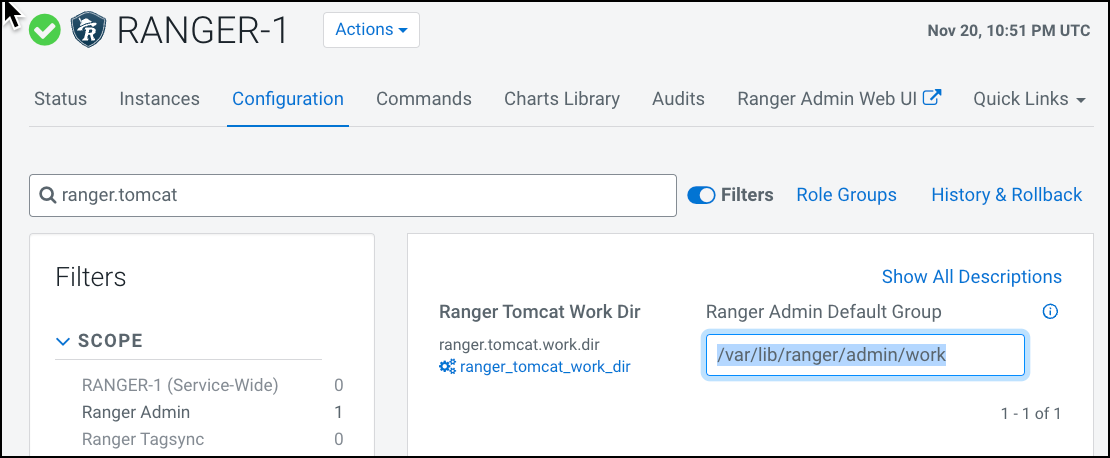Click the external link icon for Ranger Admin Web UI

click(932, 98)
